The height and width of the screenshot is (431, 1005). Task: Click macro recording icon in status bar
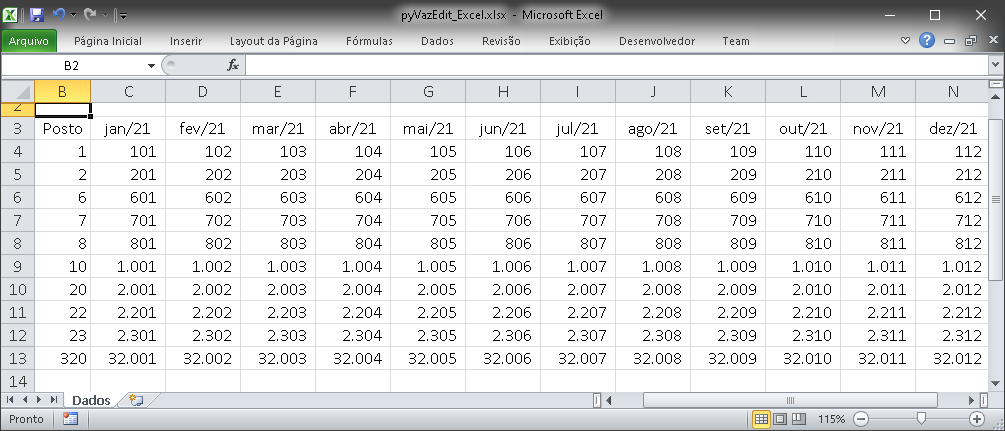(70, 419)
